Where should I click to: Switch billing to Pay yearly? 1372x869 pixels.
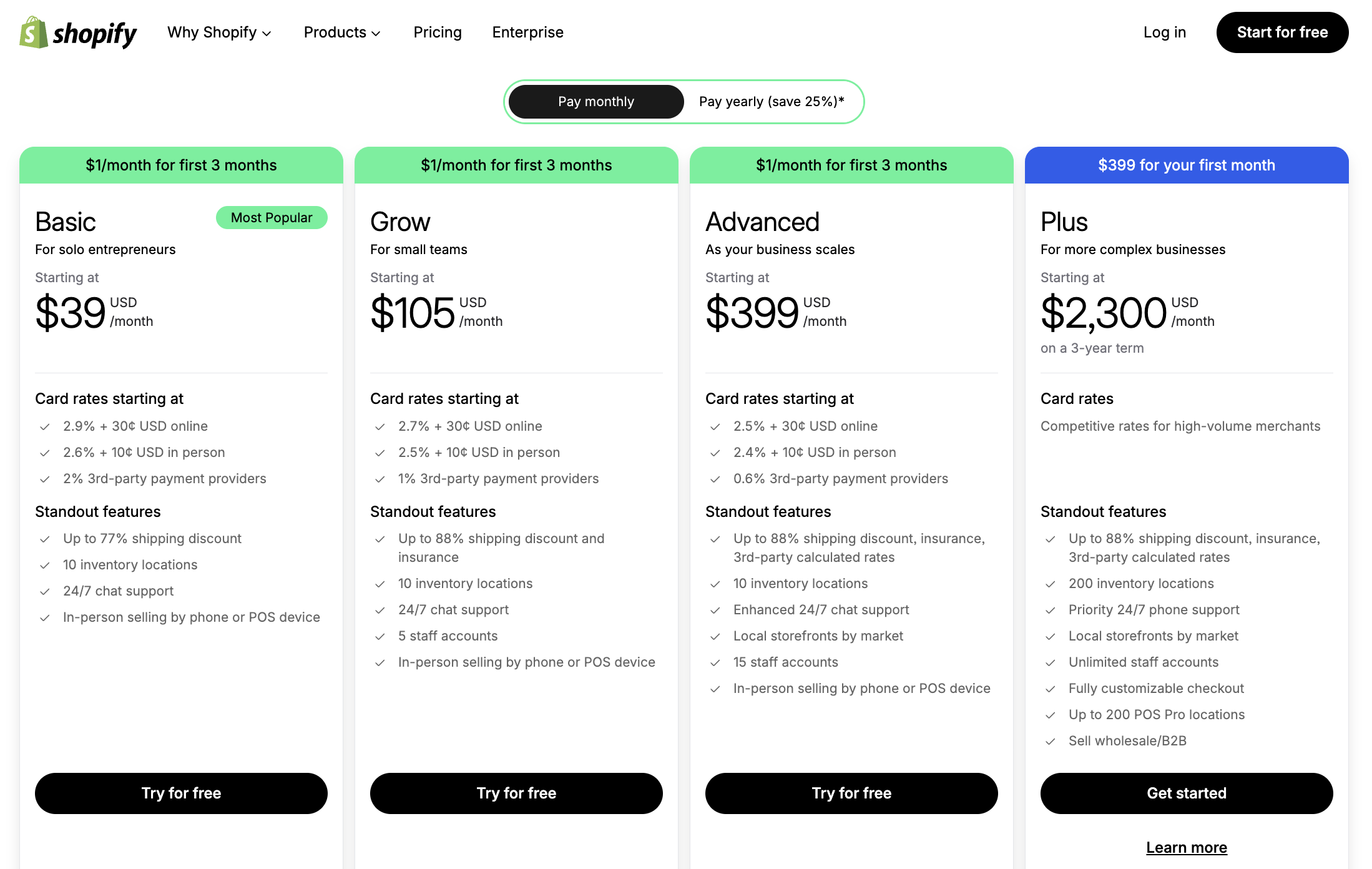pyautogui.click(x=772, y=101)
